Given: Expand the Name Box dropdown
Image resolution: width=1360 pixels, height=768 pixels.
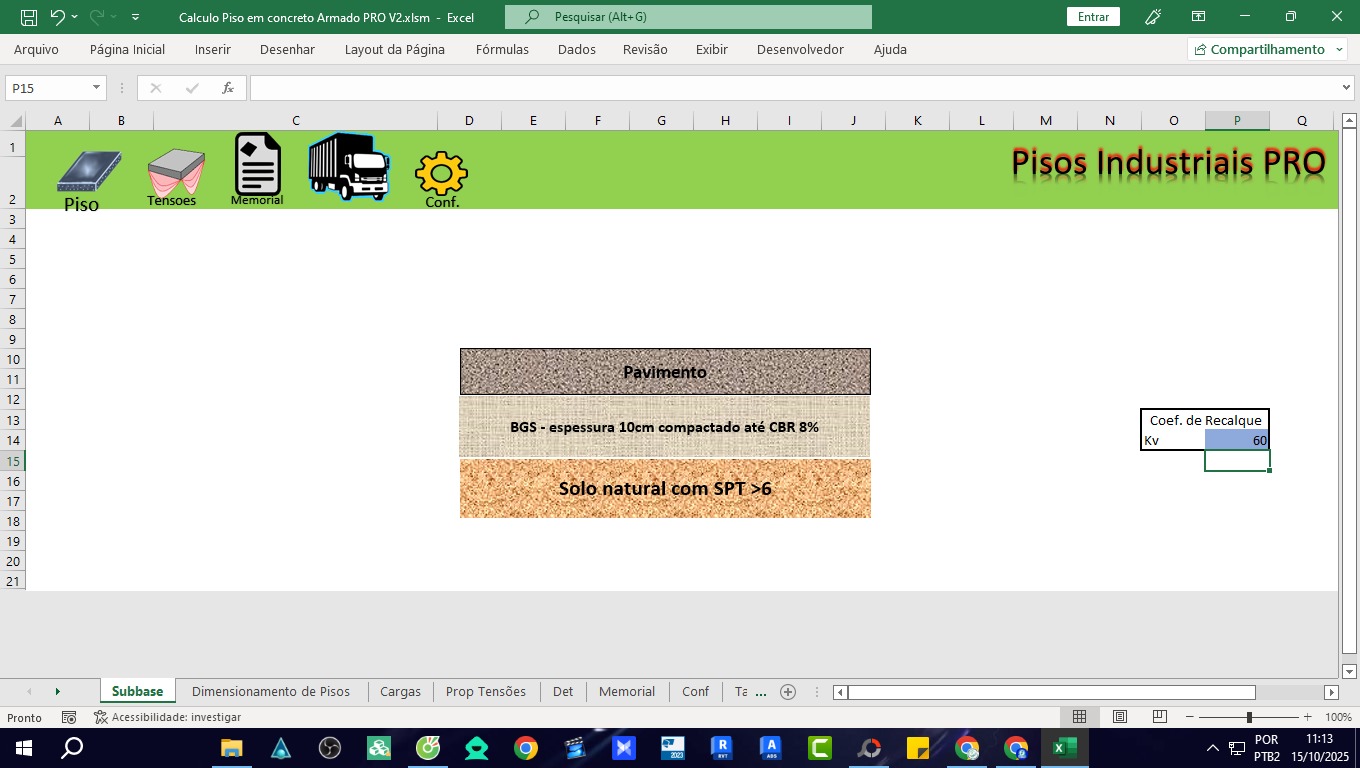Looking at the screenshot, I should [x=96, y=88].
